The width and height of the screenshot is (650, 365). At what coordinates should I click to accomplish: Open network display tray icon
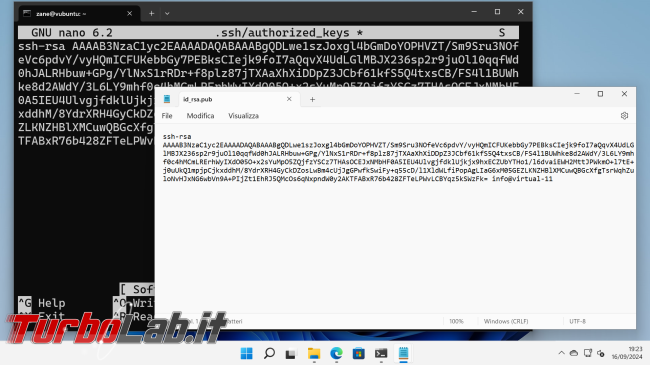coord(588,353)
